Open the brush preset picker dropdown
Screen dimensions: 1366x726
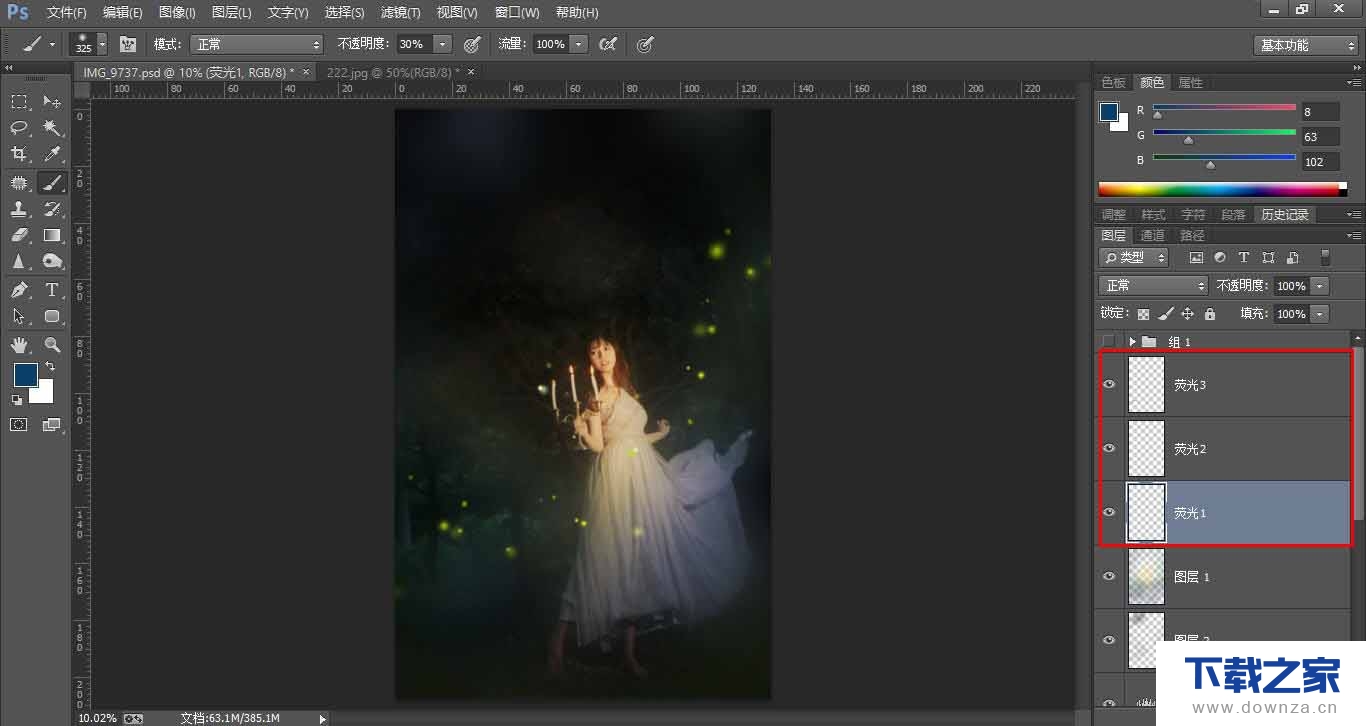[x=103, y=45]
